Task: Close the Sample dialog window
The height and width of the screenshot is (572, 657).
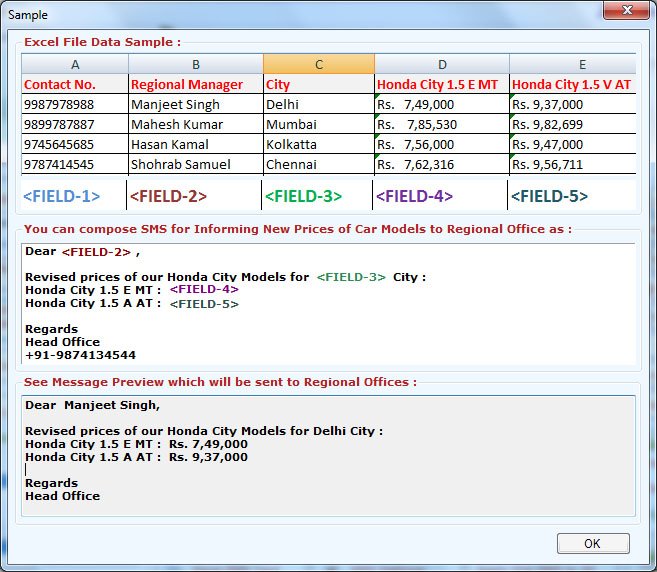Action: [626, 10]
